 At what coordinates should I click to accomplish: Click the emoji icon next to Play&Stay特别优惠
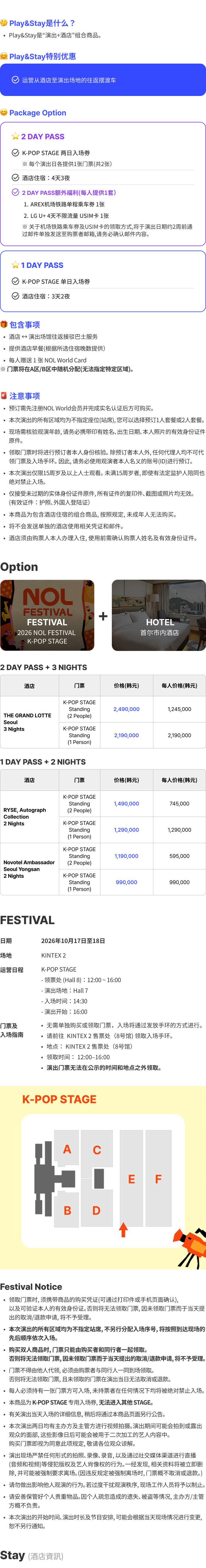(x=4, y=56)
